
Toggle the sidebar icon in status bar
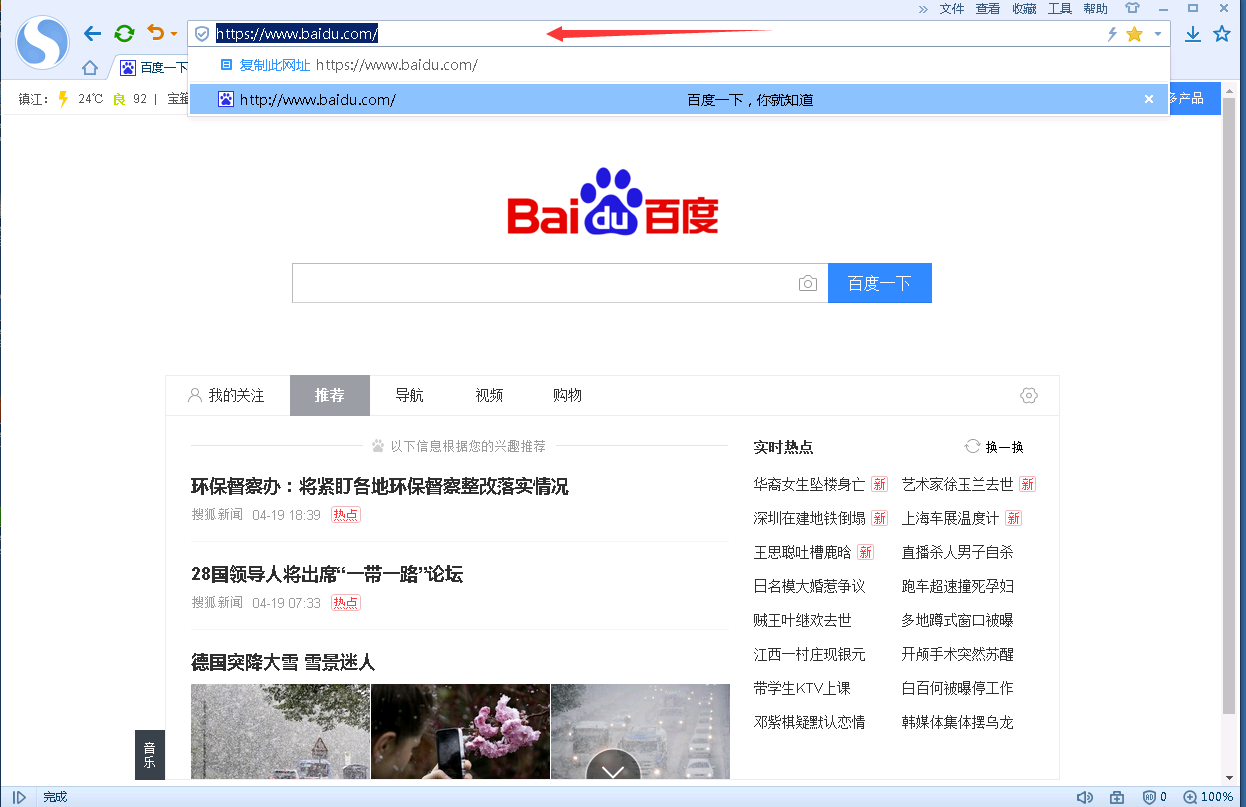click(19, 797)
